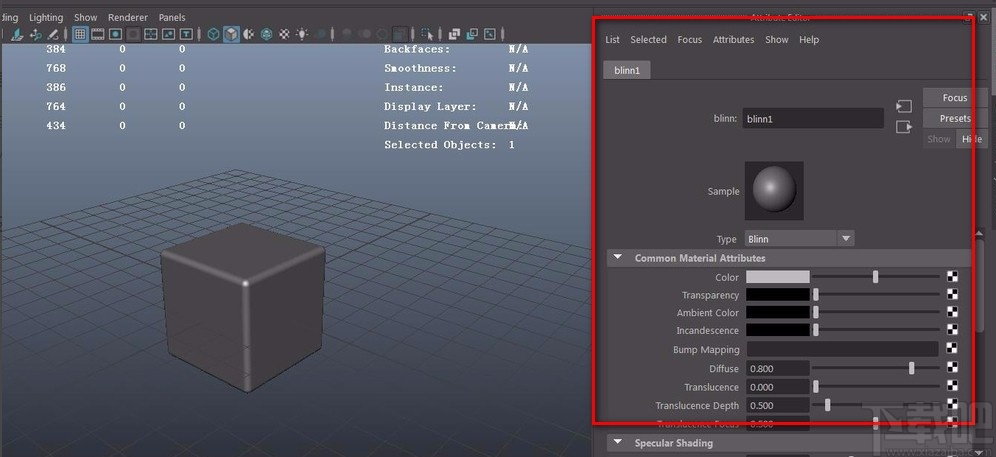The image size is (996, 457).
Task: Click the Color slider handle
Action: pos(875,277)
